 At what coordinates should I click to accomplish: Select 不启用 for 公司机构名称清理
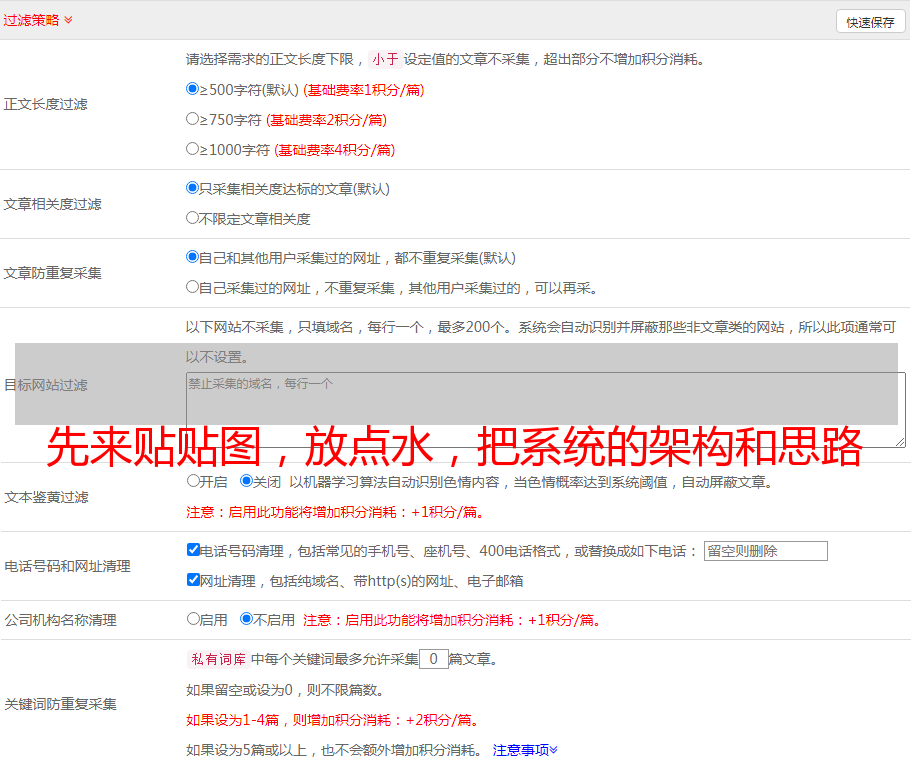(246, 619)
